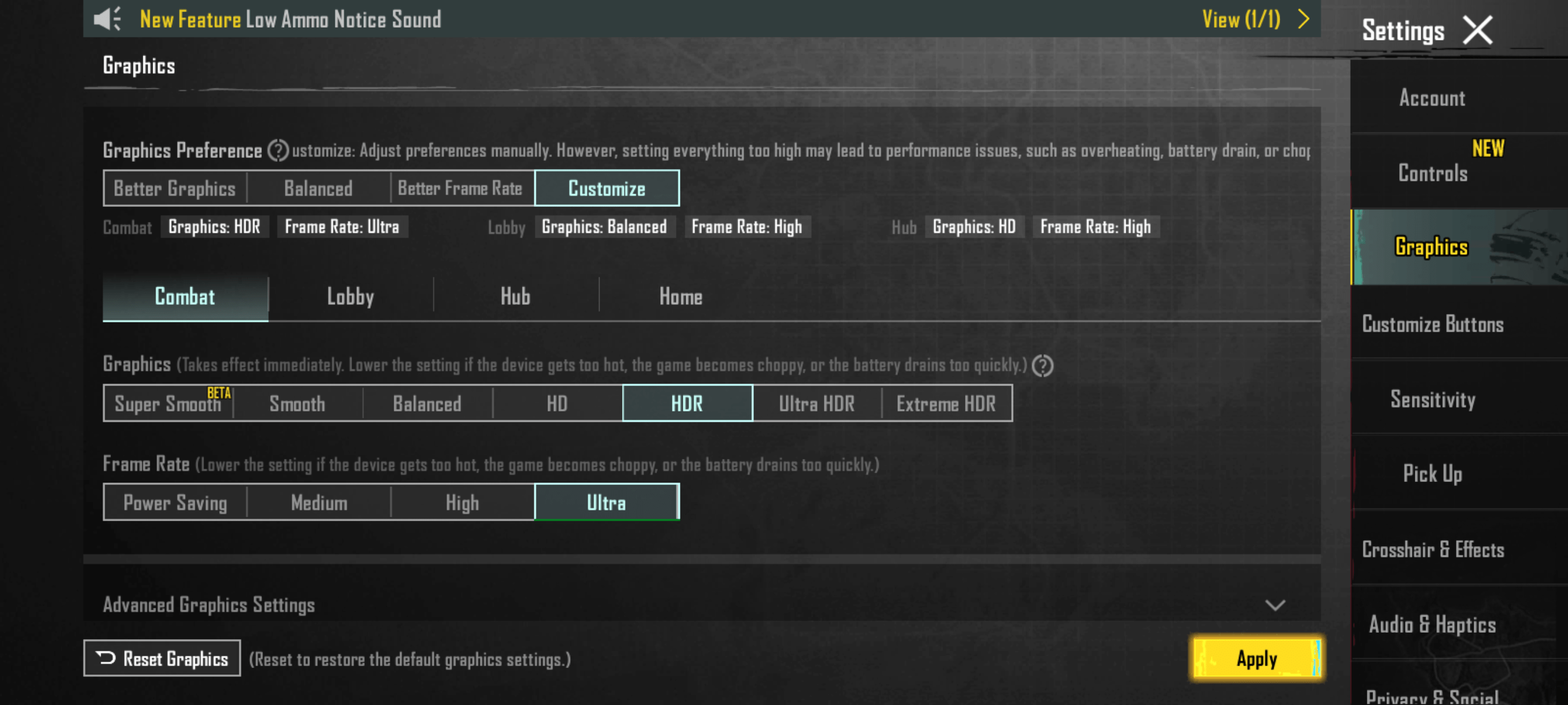
Task: Click the speaker announcement icon
Action: [x=107, y=19]
